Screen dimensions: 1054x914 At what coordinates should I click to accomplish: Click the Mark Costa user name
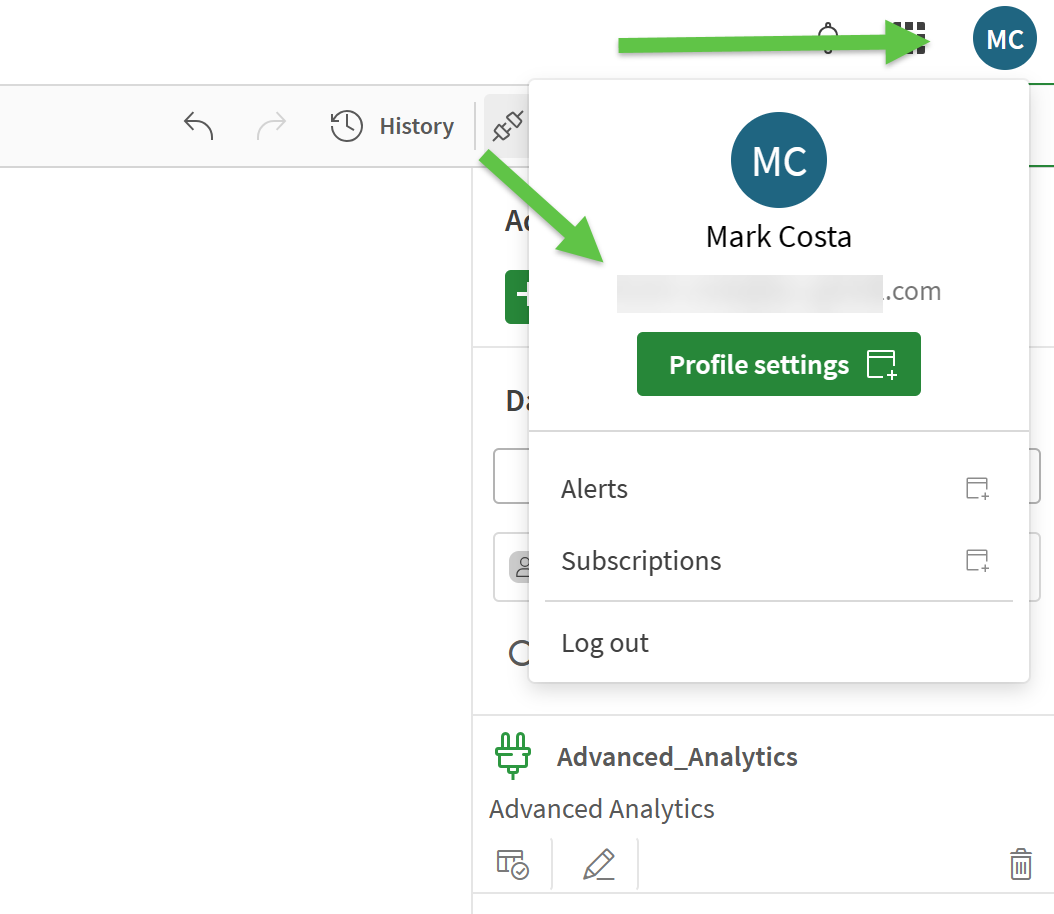[x=779, y=237]
